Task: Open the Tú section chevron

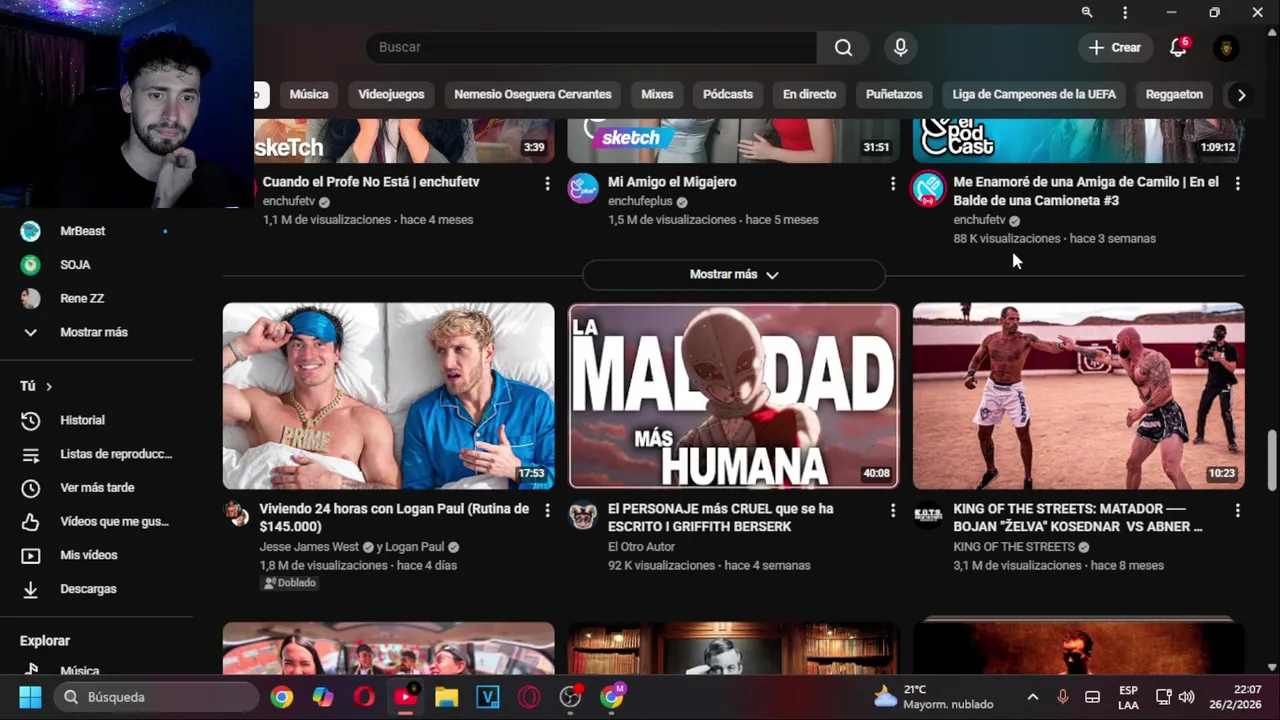Action: (48, 386)
